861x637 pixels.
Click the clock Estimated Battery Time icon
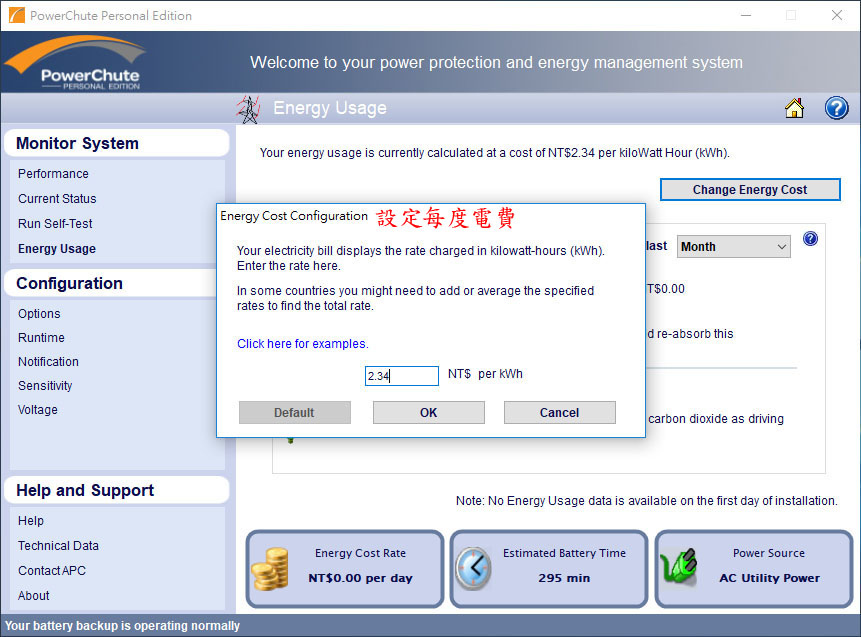coord(474,568)
